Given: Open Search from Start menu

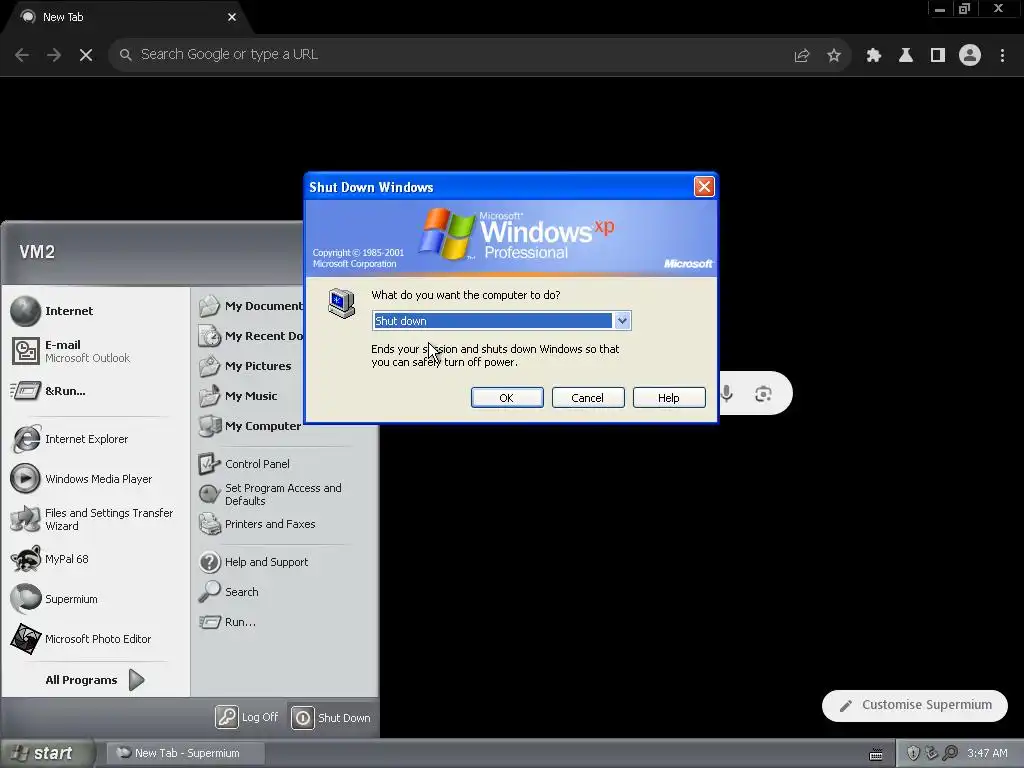Looking at the screenshot, I should point(229,592).
